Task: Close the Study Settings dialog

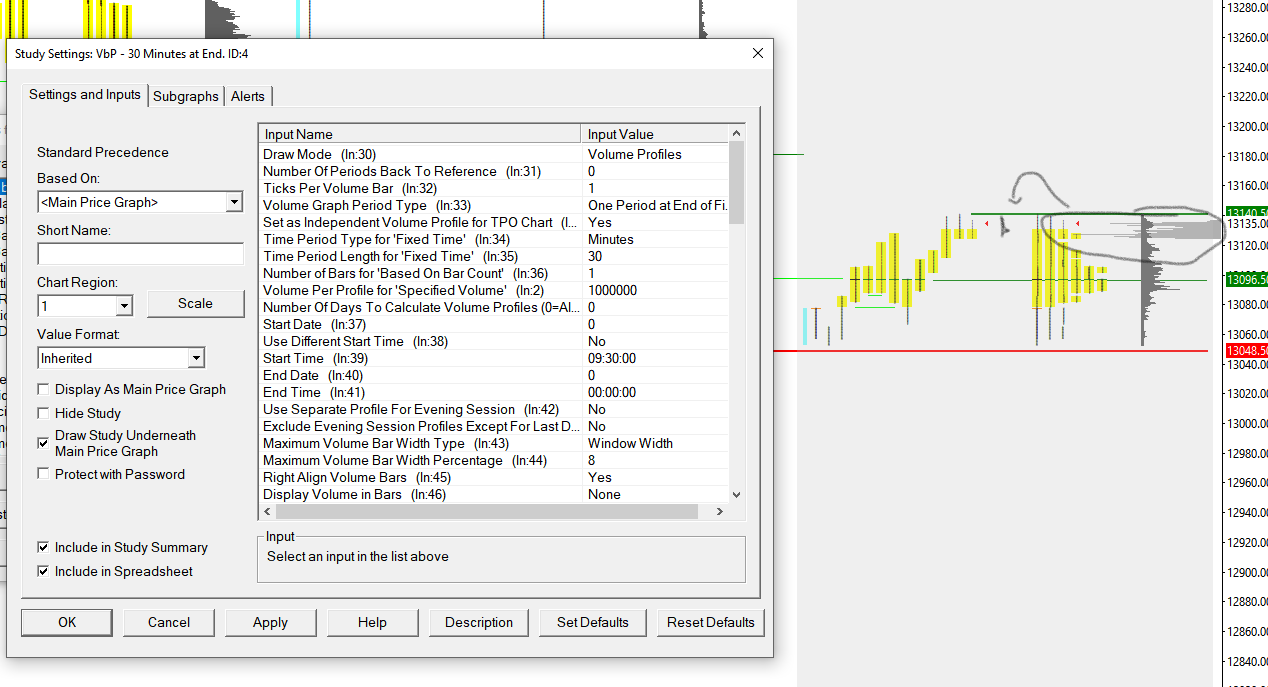Action: 758,53
